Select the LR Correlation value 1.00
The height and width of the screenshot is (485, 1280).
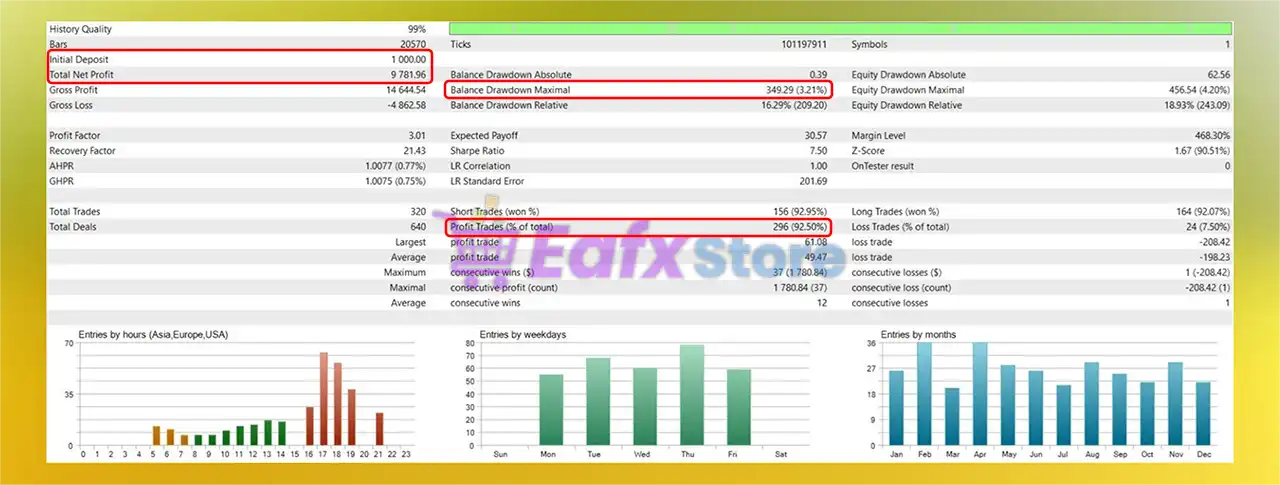point(817,166)
